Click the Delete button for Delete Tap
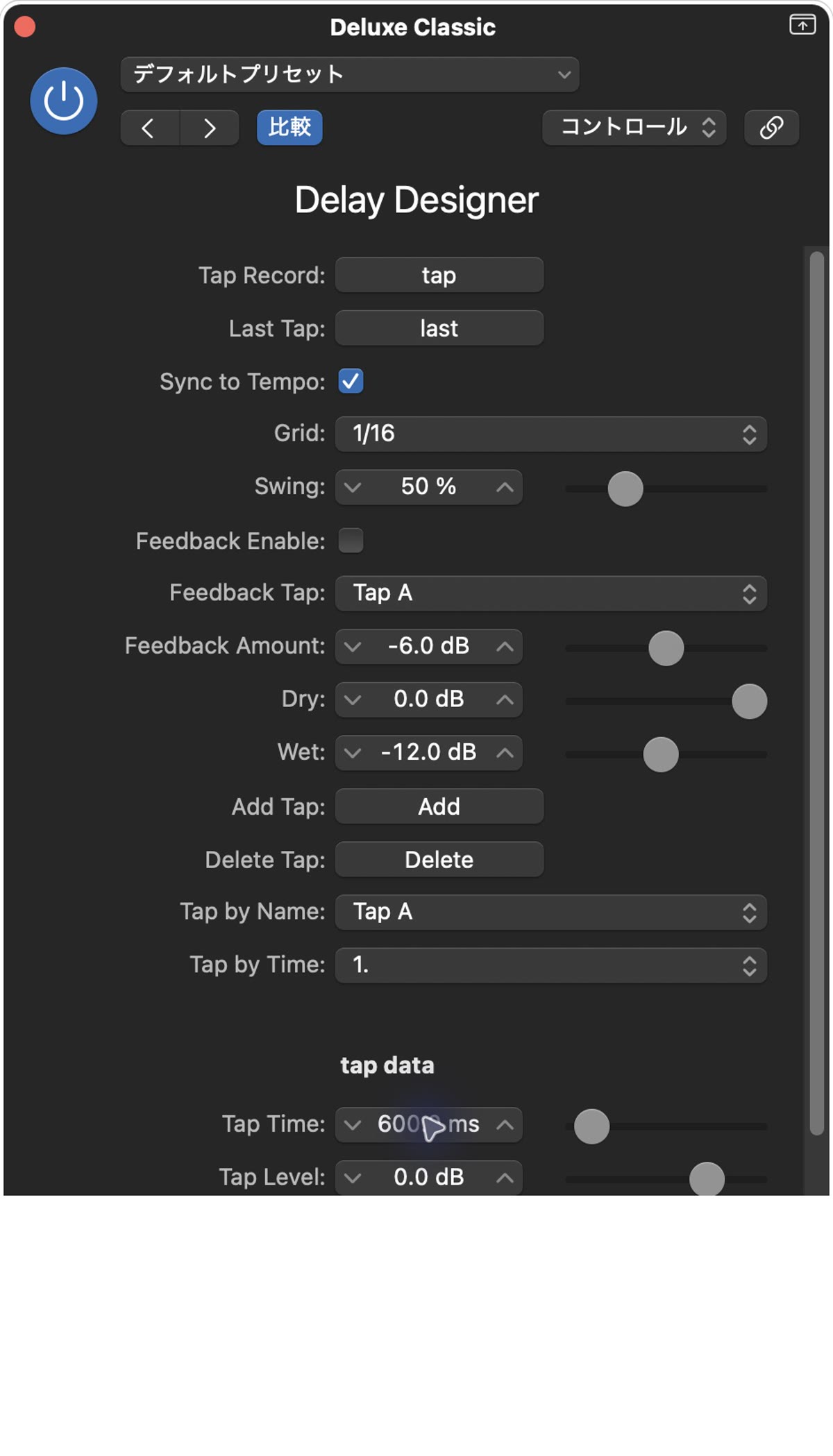Screen dimensions: 833x1456 (439, 859)
